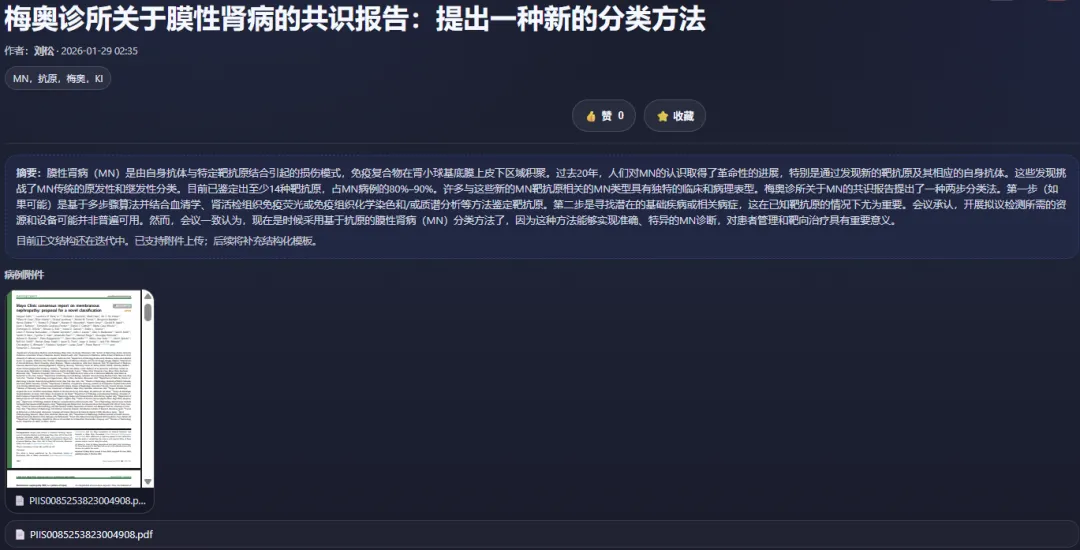The image size is (1080, 550).
Task: Open the PIIS0085253823004908.pdf file row
Action: 540,534
